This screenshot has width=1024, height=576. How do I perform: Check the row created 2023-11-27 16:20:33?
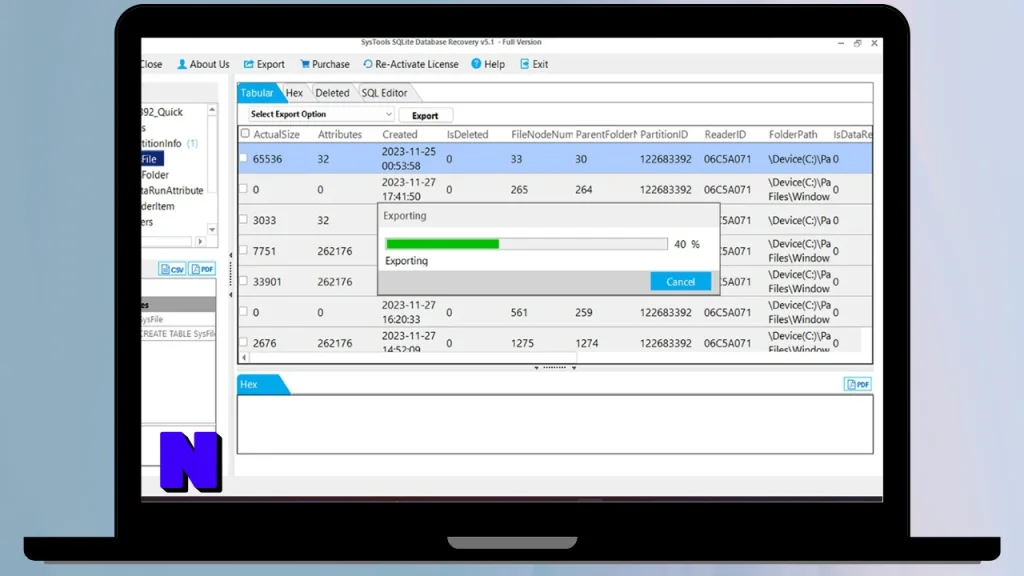click(x=244, y=312)
